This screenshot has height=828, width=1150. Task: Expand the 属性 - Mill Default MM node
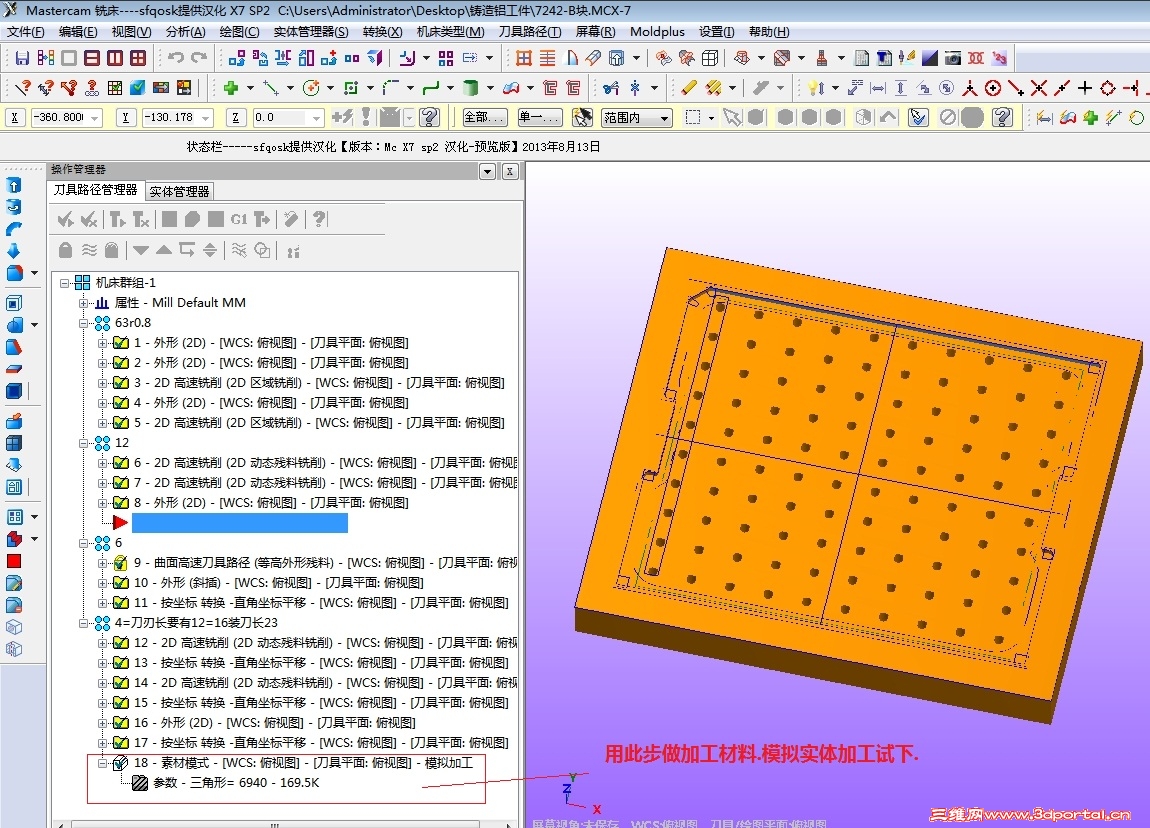pyautogui.click(x=84, y=303)
